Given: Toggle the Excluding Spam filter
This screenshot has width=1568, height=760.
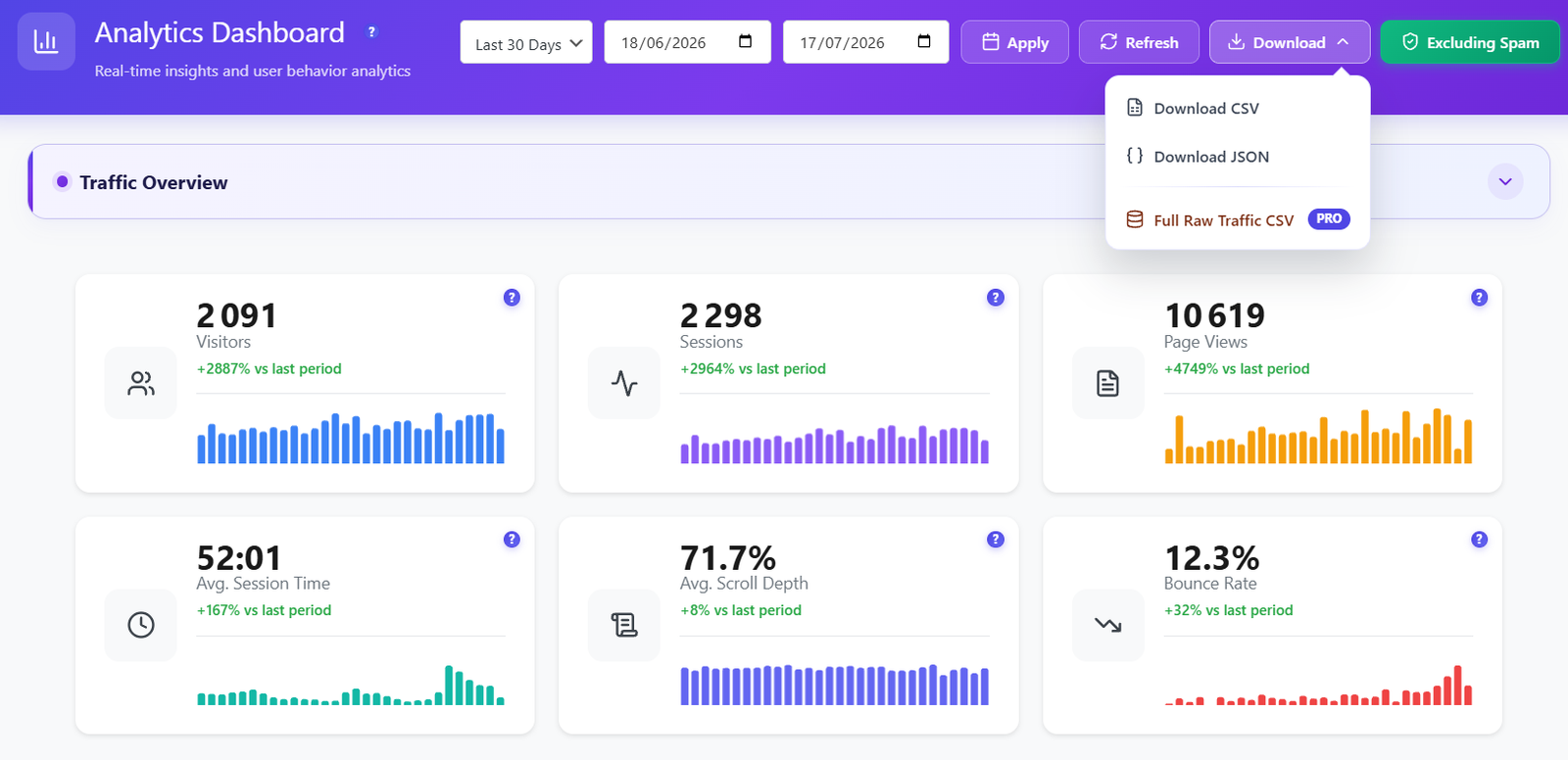Looking at the screenshot, I should [1470, 42].
